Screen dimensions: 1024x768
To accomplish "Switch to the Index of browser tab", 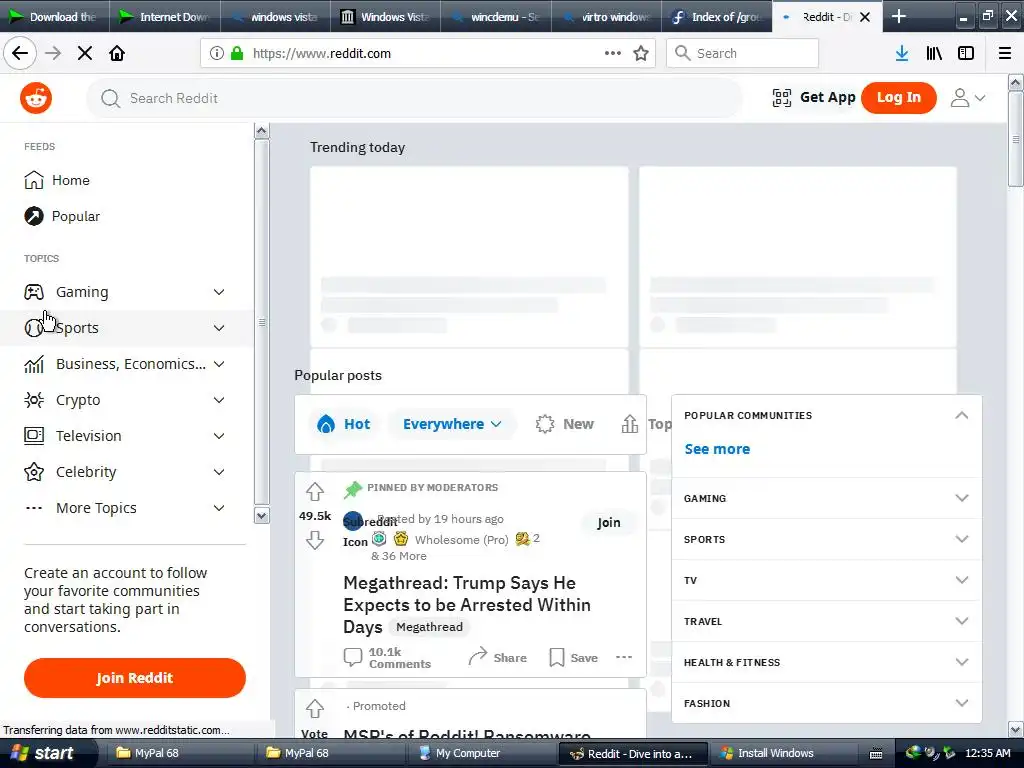I will [x=716, y=16].
